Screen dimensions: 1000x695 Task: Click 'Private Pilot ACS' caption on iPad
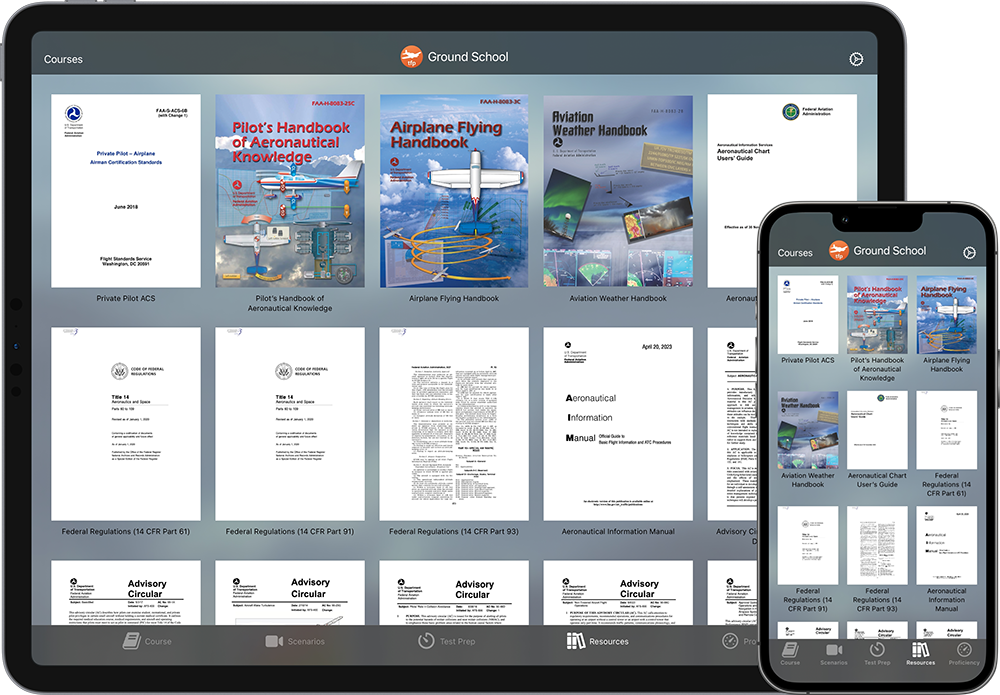click(126, 298)
